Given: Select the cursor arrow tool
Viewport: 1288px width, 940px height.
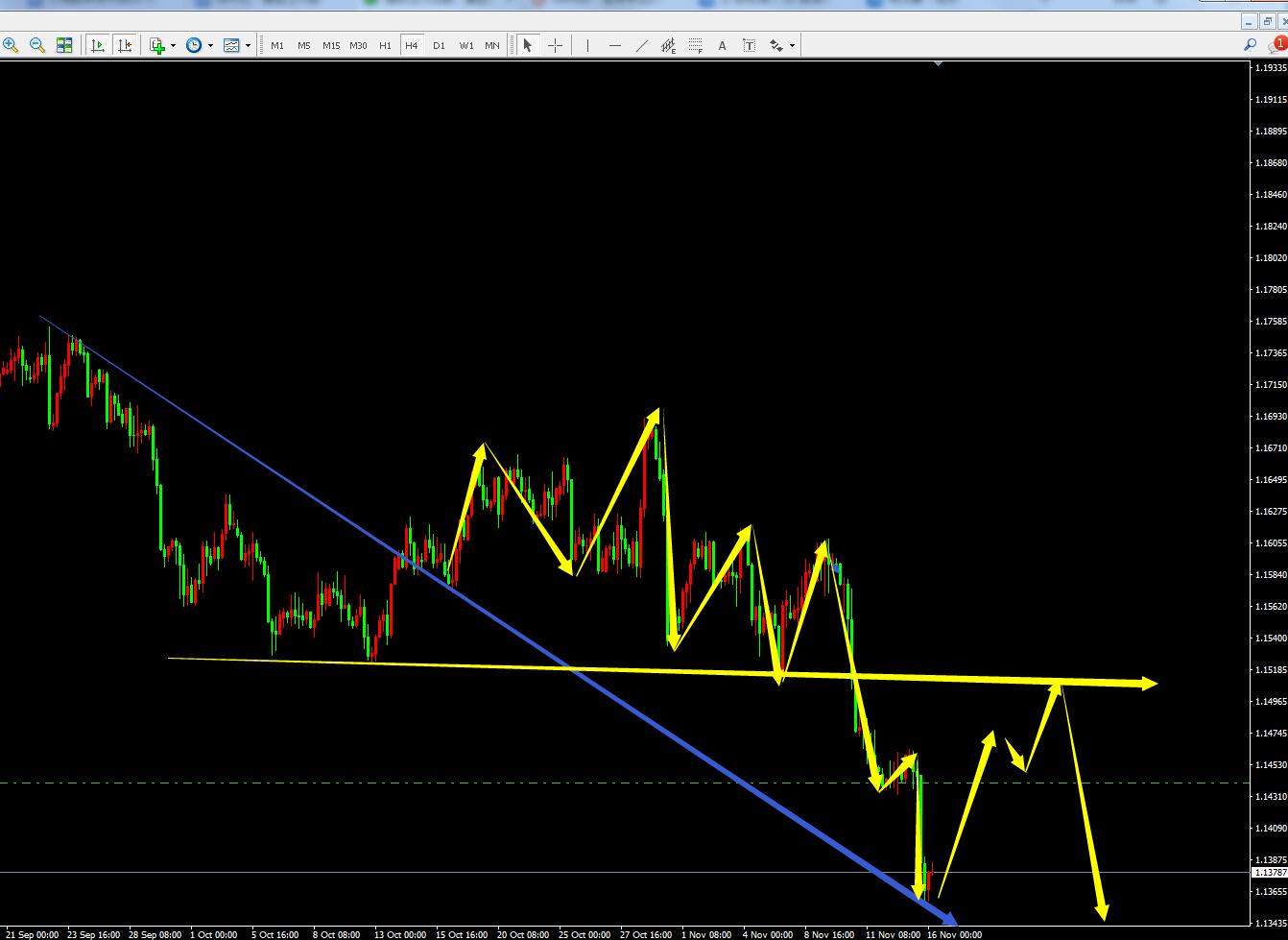Looking at the screenshot, I should pyautogui.click(x=527, y=45).
